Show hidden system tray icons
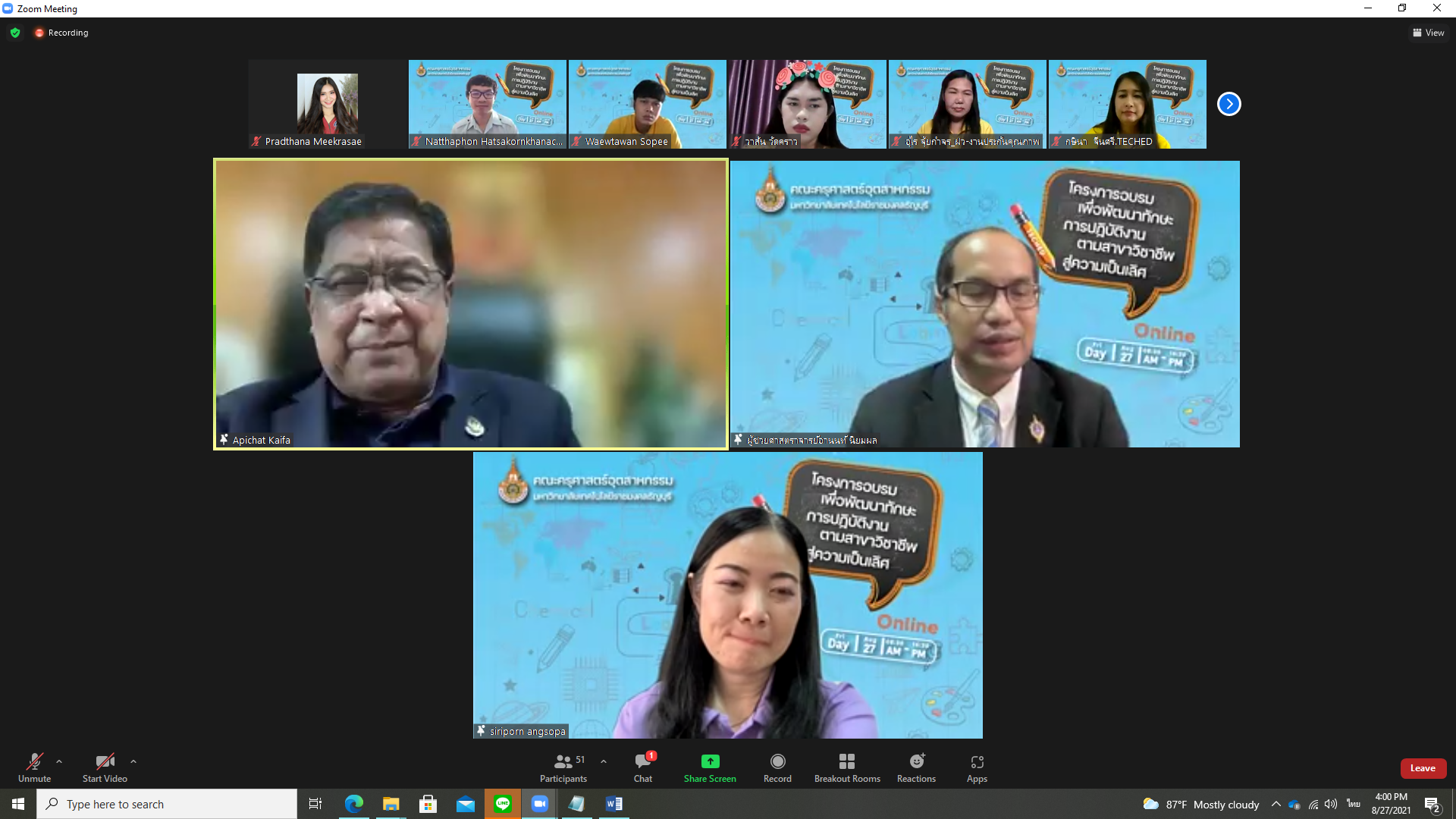The width and height of the screenshot is (1456, 819). pos(1276,804)
